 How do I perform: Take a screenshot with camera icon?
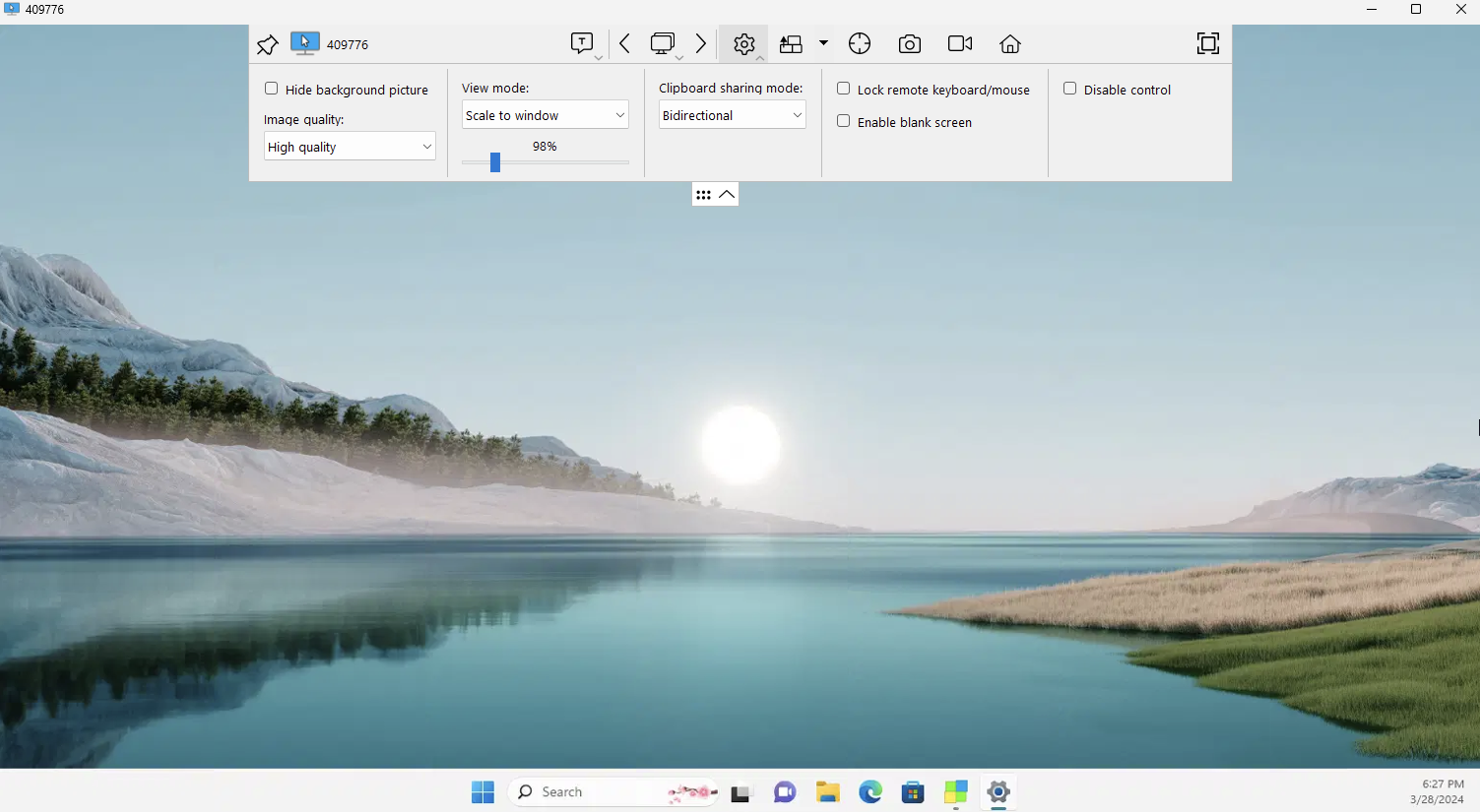(x=910, y=44)
